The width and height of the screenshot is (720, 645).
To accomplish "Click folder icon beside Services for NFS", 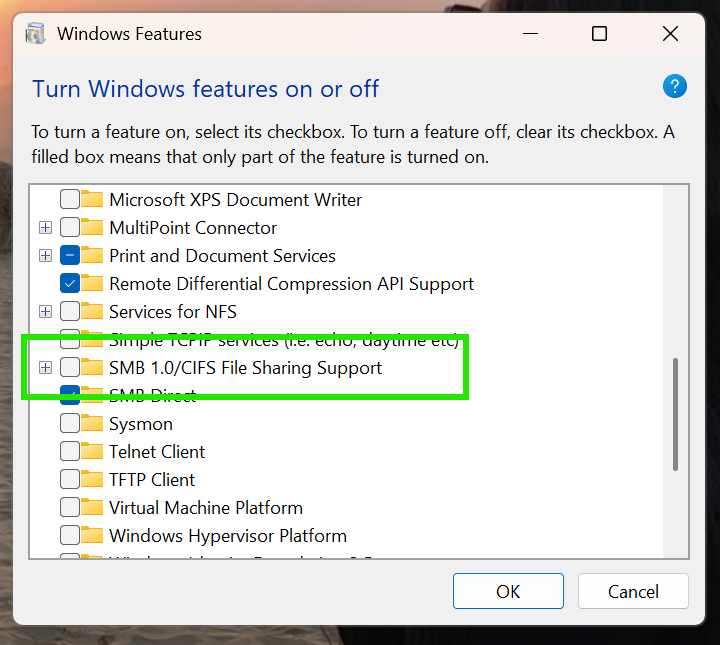I will point(92,311).
